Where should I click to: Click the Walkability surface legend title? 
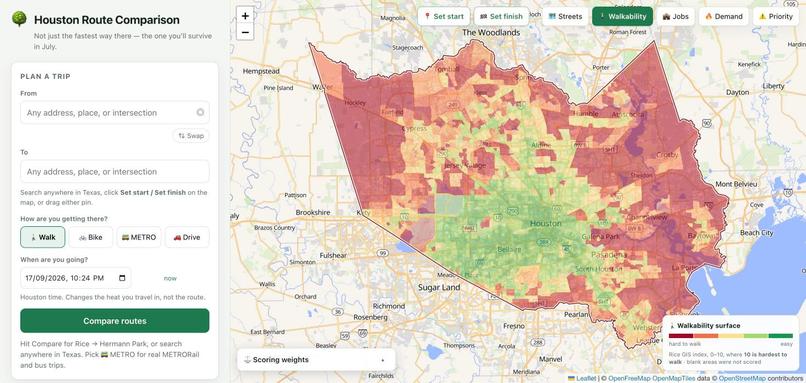(708, 325)
